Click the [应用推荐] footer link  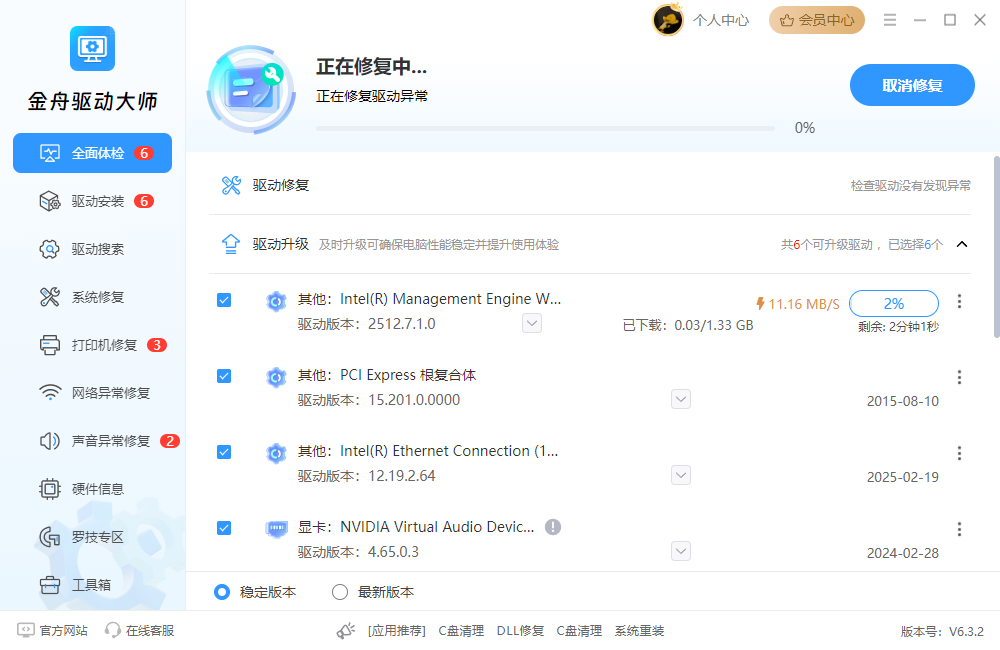point(397,631)
